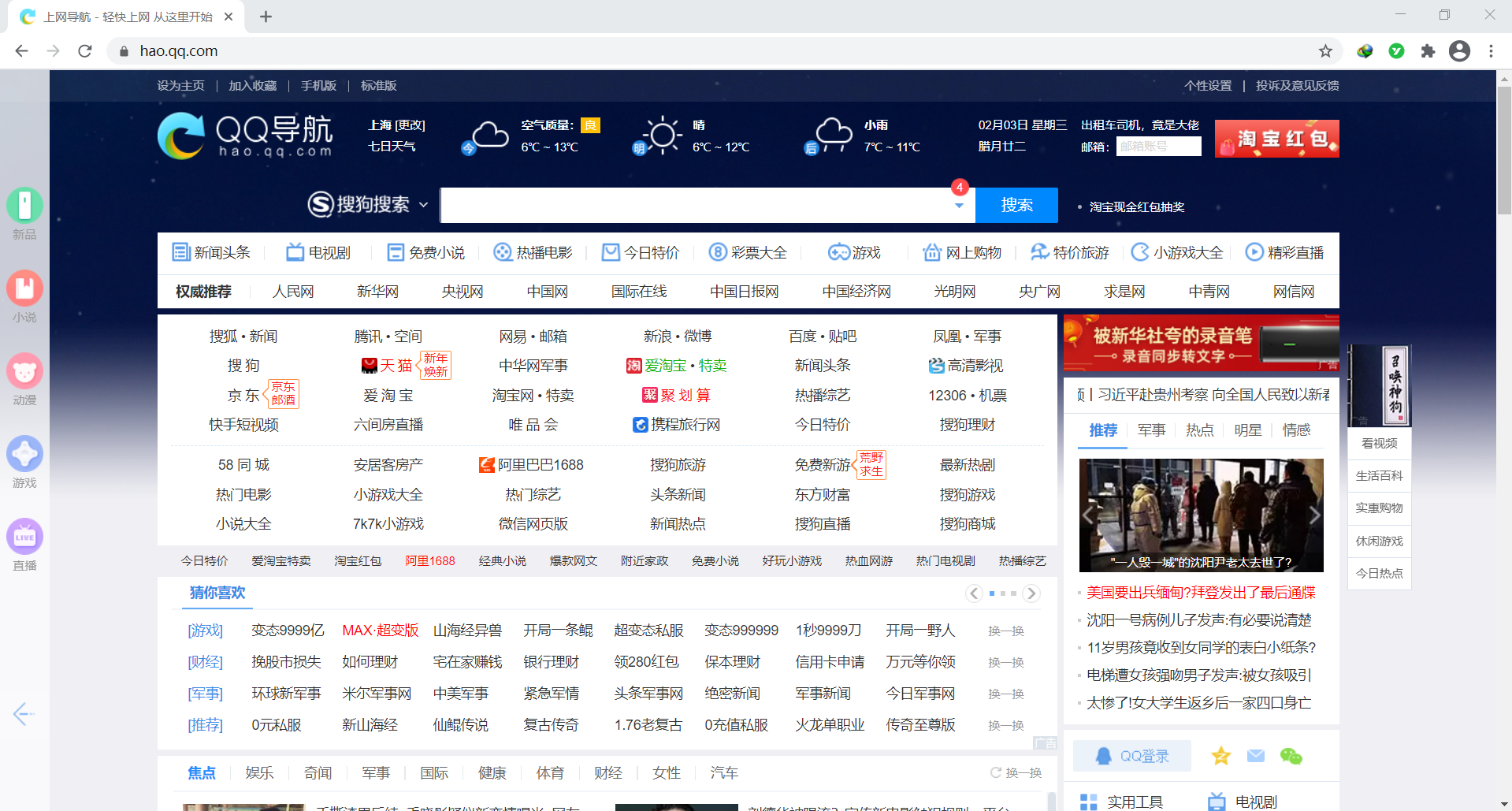Open a new browser tab

(266, 17)
